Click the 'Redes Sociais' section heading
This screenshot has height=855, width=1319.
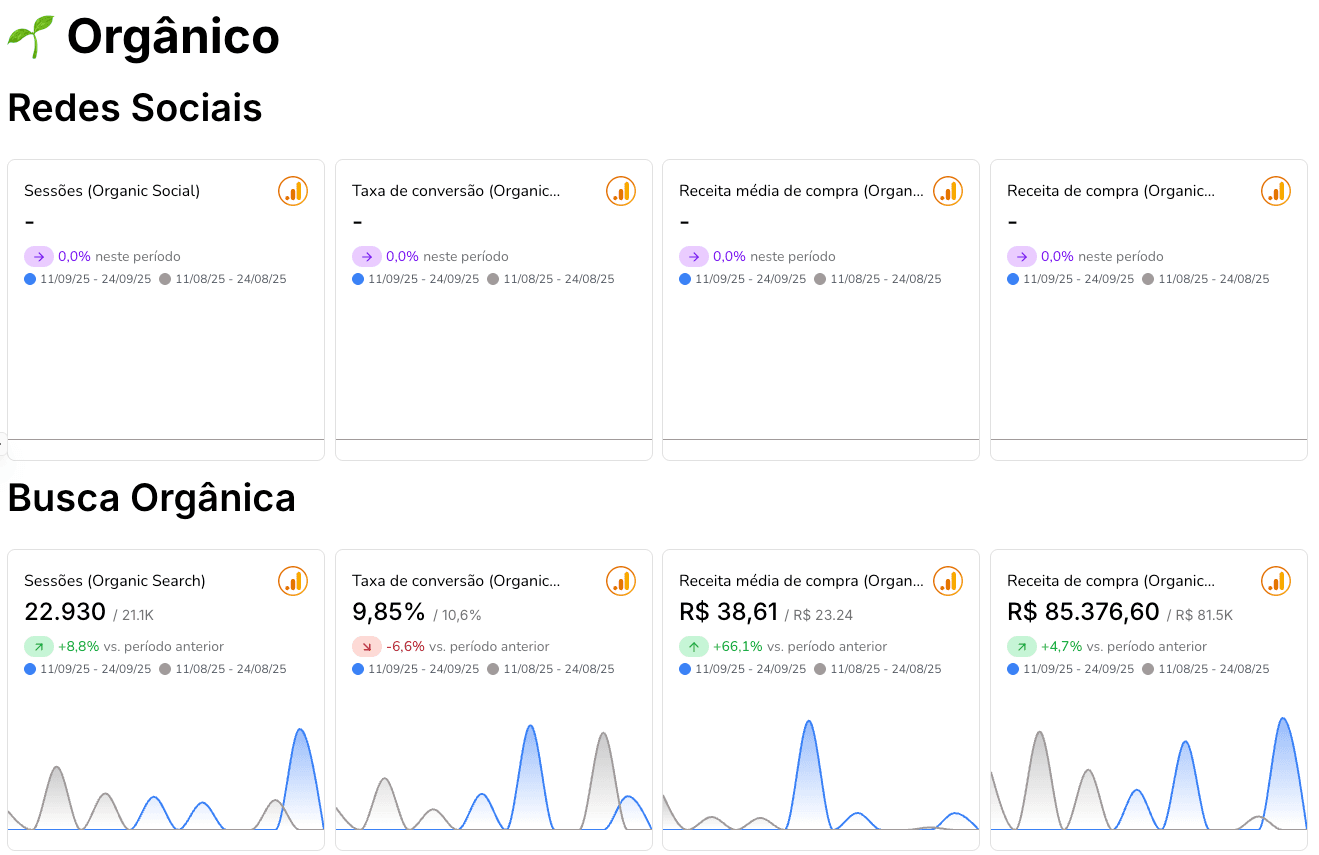point(135,108)
